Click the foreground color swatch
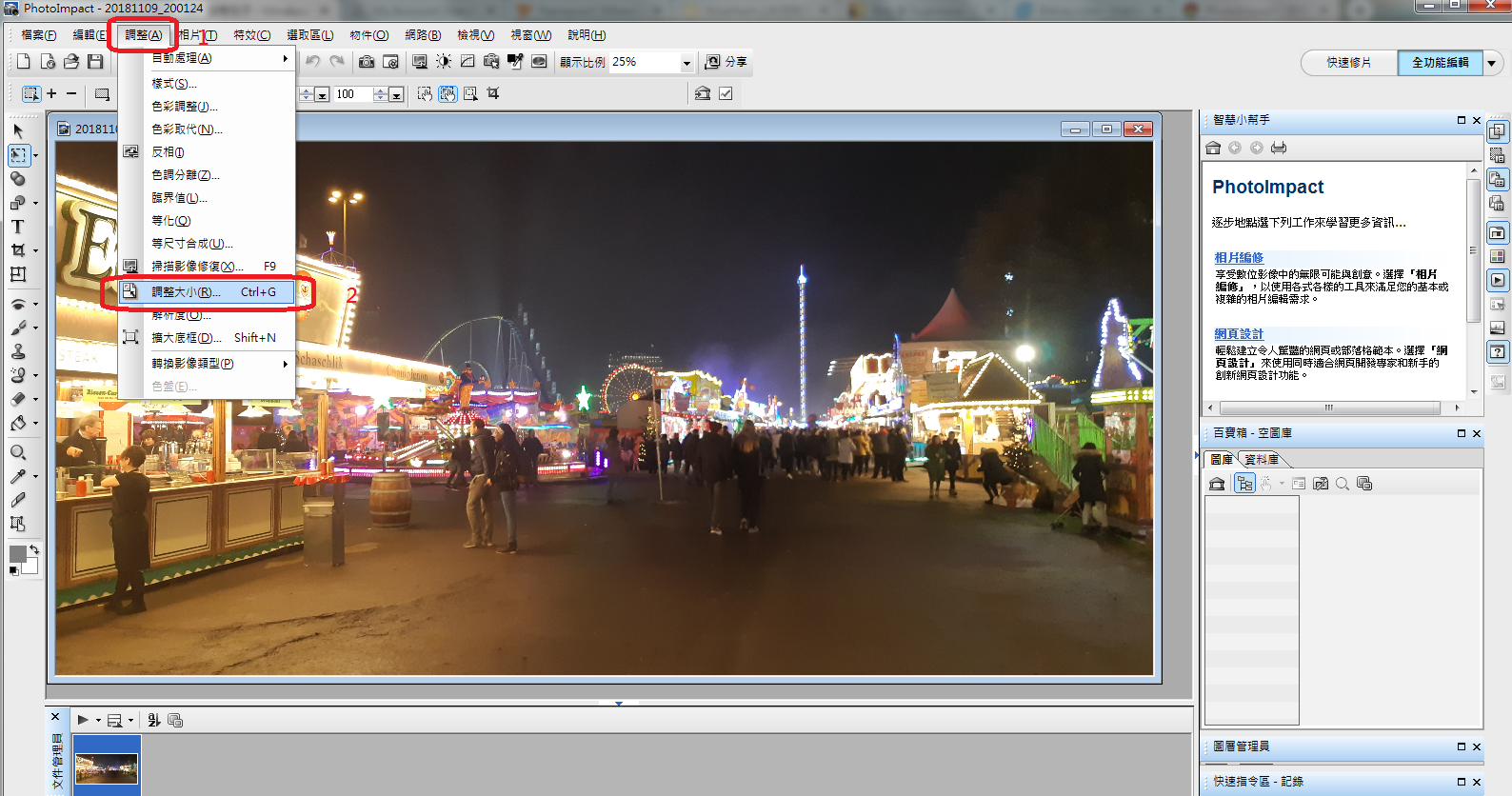The height and width of the screenshot is (796, 1512). pos(18,554)
